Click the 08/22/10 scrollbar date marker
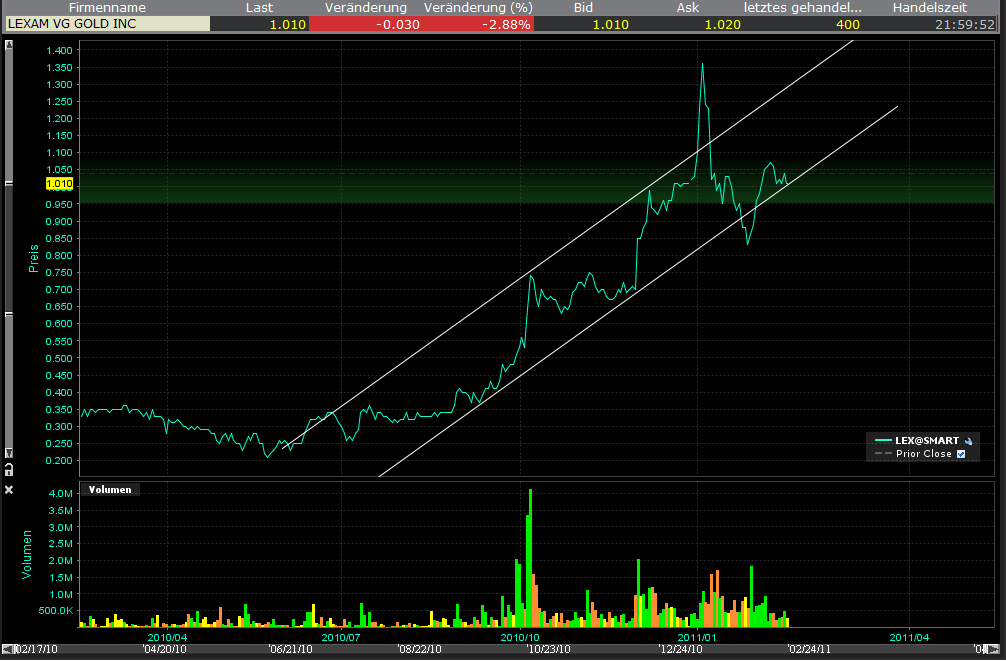Image resolution: width=1006 pixels, height=661 pixels. coord(420,649)
